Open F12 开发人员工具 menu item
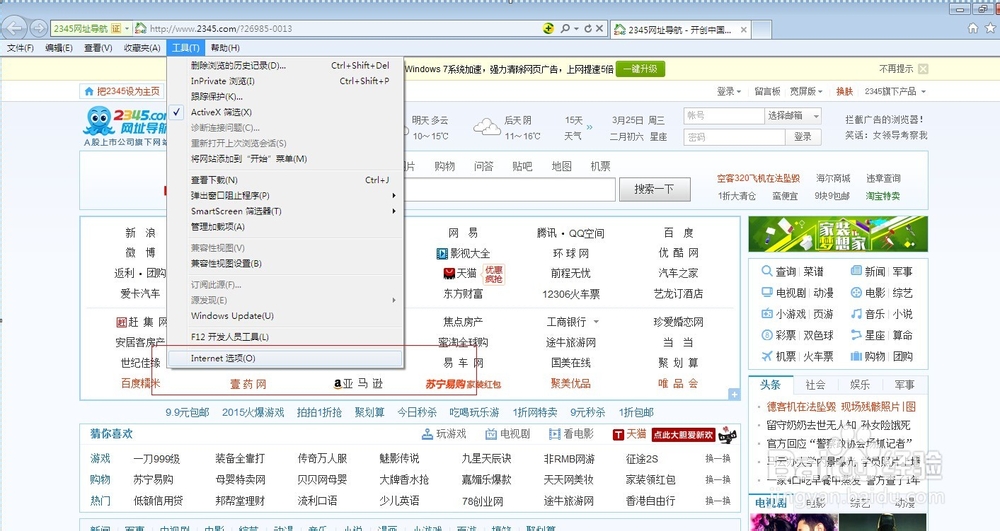Screen dimensions: 1000x531 (x=286, y=337)
